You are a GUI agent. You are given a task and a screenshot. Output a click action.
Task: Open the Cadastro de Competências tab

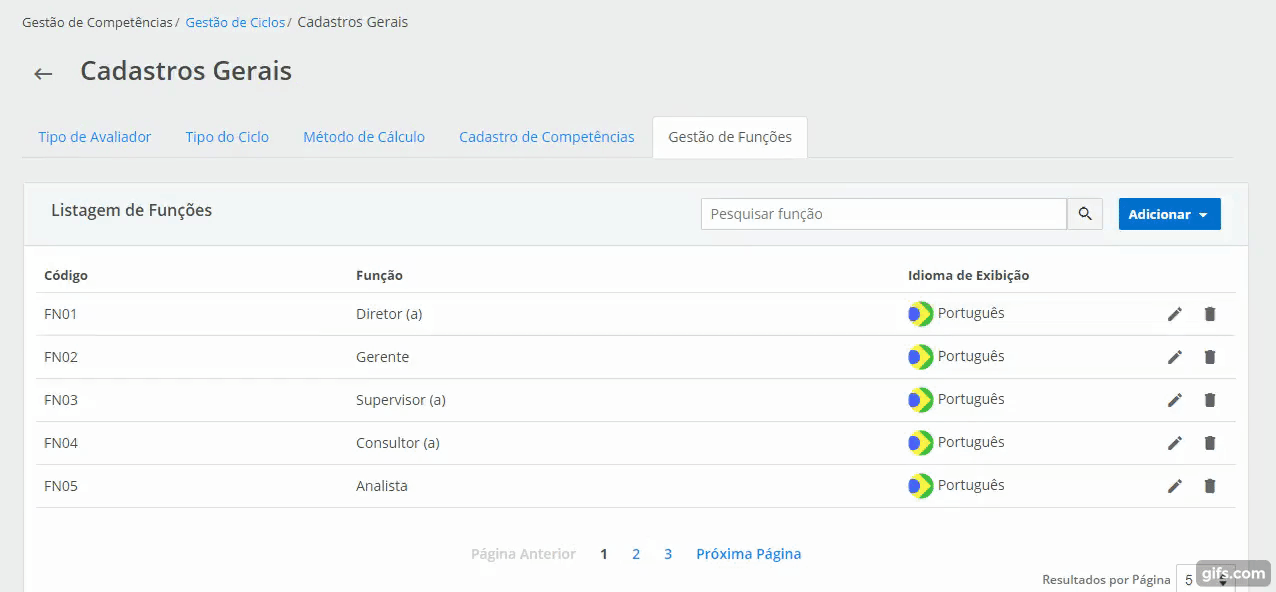[x=546, y=137]
